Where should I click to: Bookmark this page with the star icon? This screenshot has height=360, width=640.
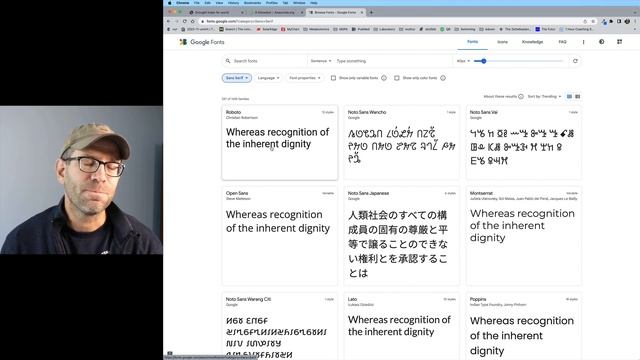[x=593, y=21]
